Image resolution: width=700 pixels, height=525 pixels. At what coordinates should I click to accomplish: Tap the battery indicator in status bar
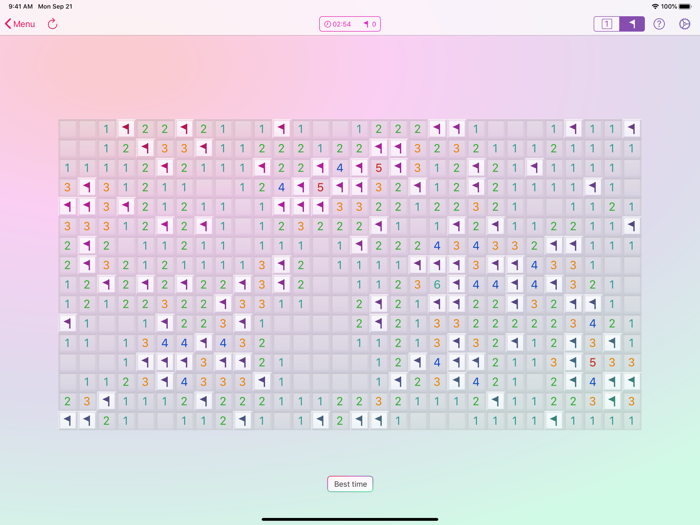pos(685,6)
